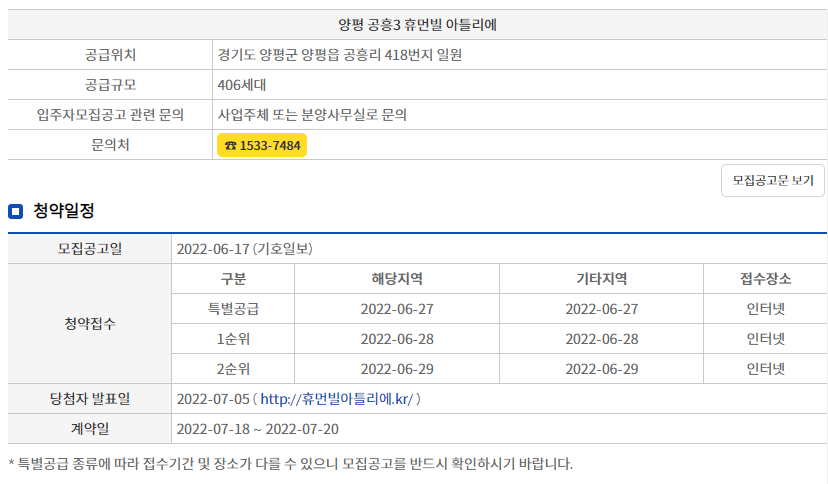Select contract period 2022-07-18 ~ 2022-07-20
The image size is (828, 484).
pyautogui.click(x=257, y=429)
